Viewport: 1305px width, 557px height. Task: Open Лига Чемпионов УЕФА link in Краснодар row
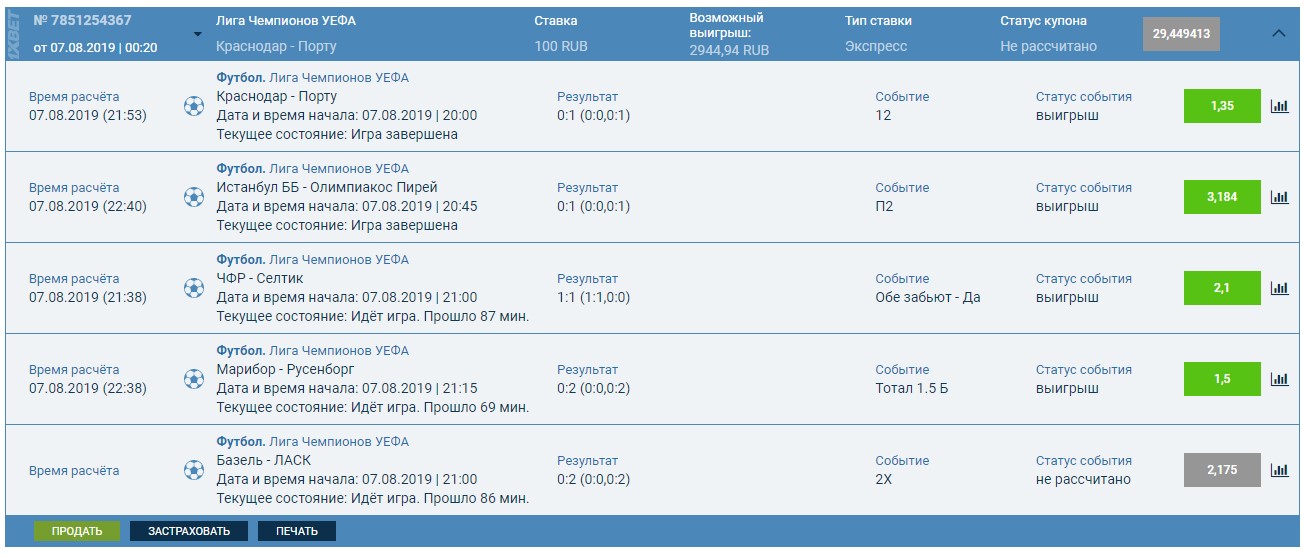tap(339, 78)
